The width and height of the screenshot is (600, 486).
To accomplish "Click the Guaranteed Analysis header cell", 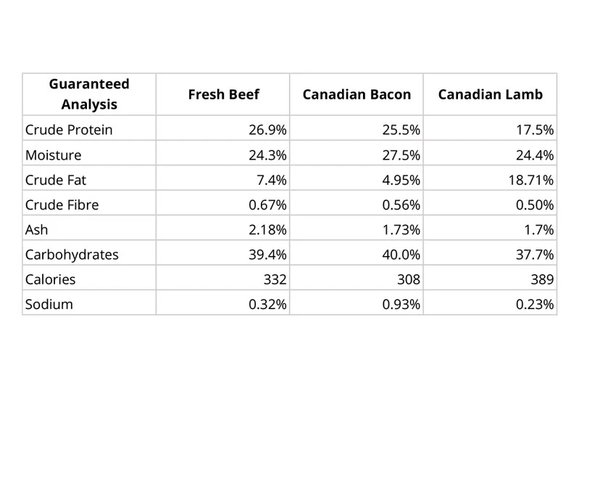I will tap(89, 94).
